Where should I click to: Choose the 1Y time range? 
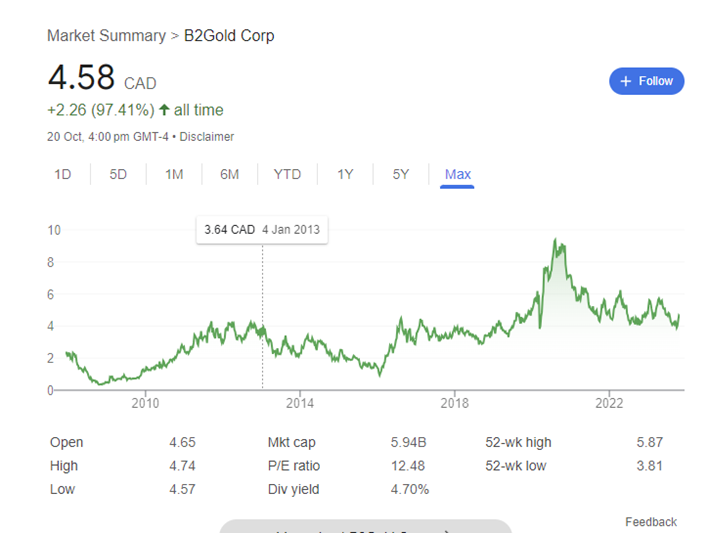pos(345,175)
